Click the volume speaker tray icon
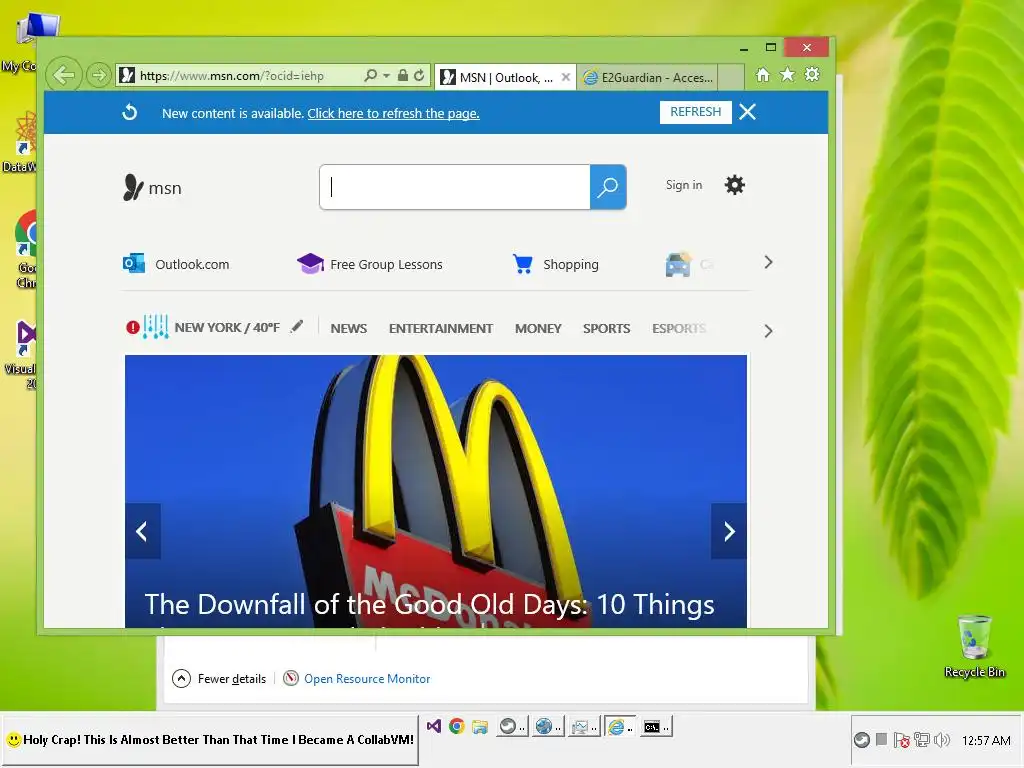The width and height of the screenshot is (1024, 768). pos(942,740)
